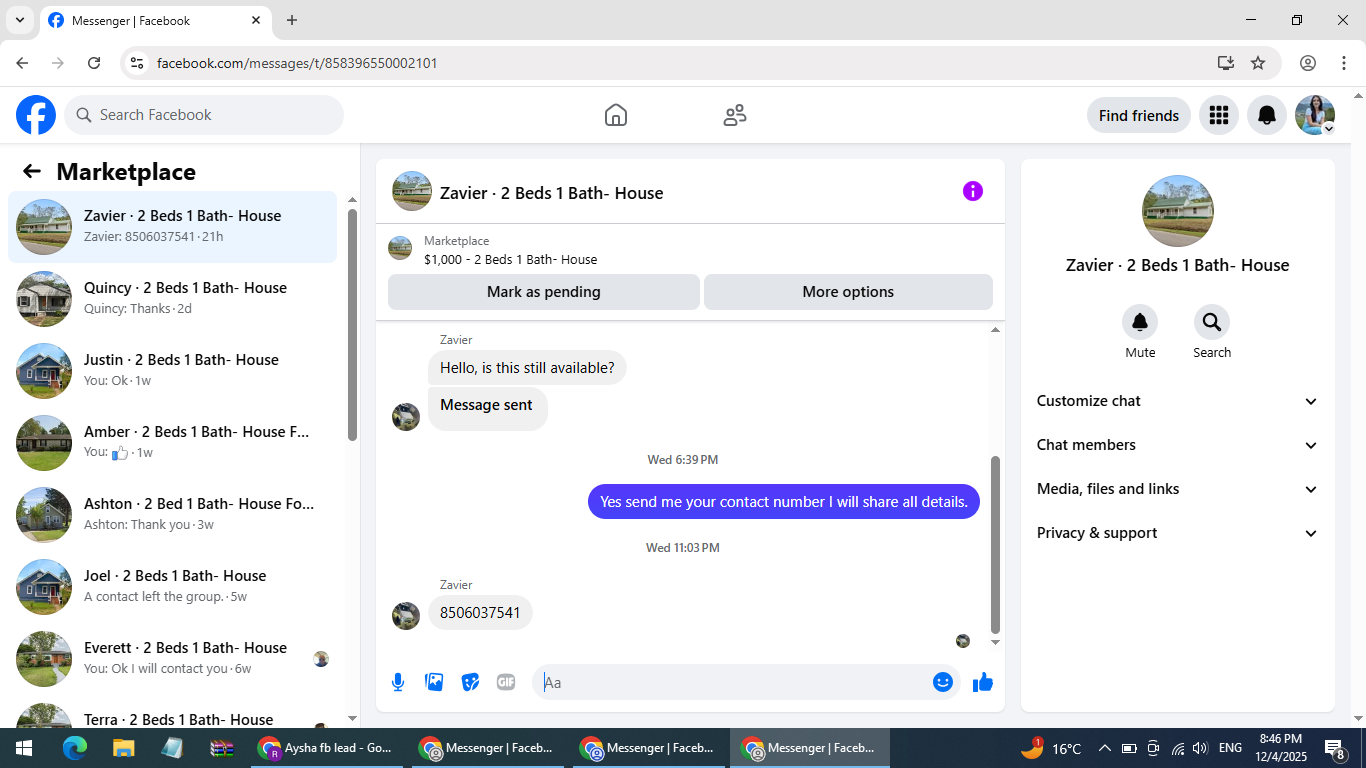The image size is (1366, 768).
Task: Click Mark as pending button
Action: click(x=544, y=292)
